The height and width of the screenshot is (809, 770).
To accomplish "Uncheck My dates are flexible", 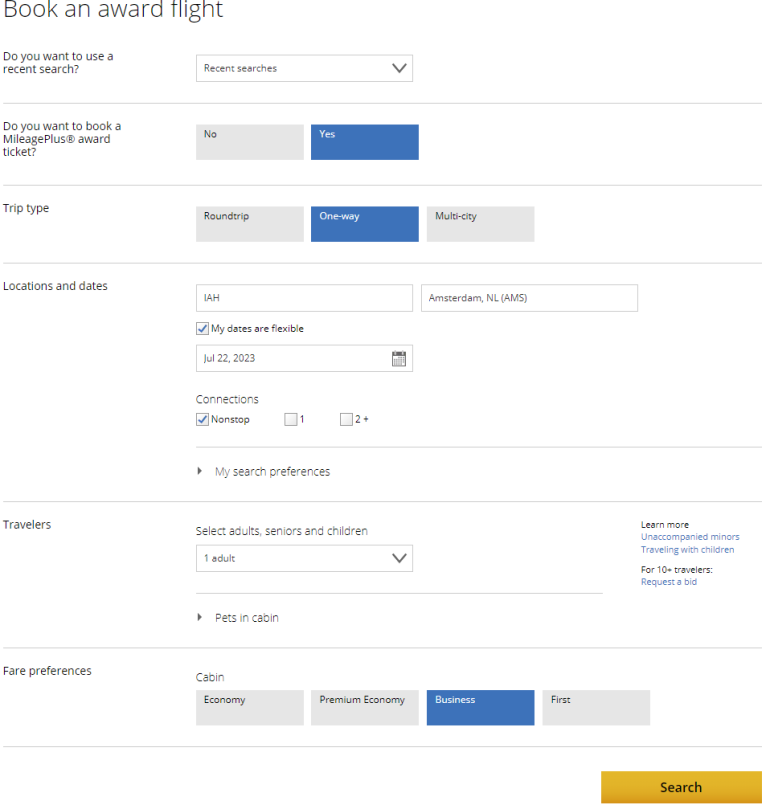I will pyautogui.click(x=203, y=329).
